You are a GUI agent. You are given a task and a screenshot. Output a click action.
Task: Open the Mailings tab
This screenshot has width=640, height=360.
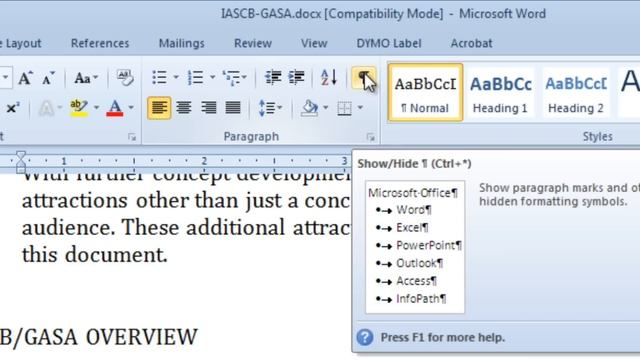(182, 43)
